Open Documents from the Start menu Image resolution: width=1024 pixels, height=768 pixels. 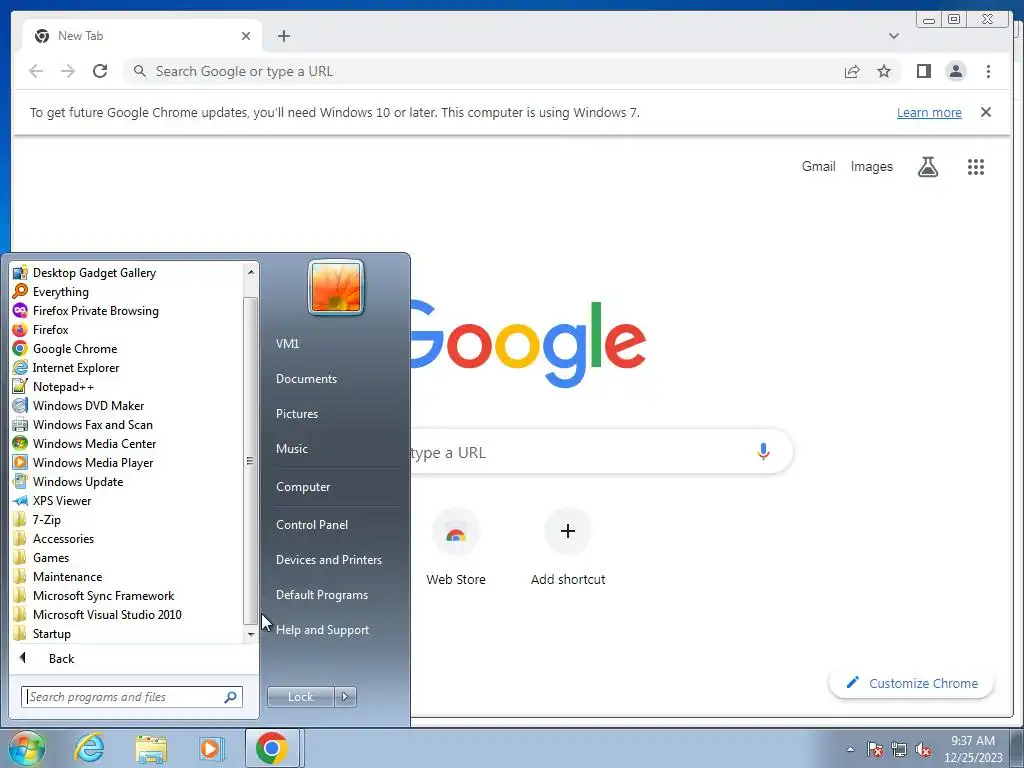click(x=306, y=379)
